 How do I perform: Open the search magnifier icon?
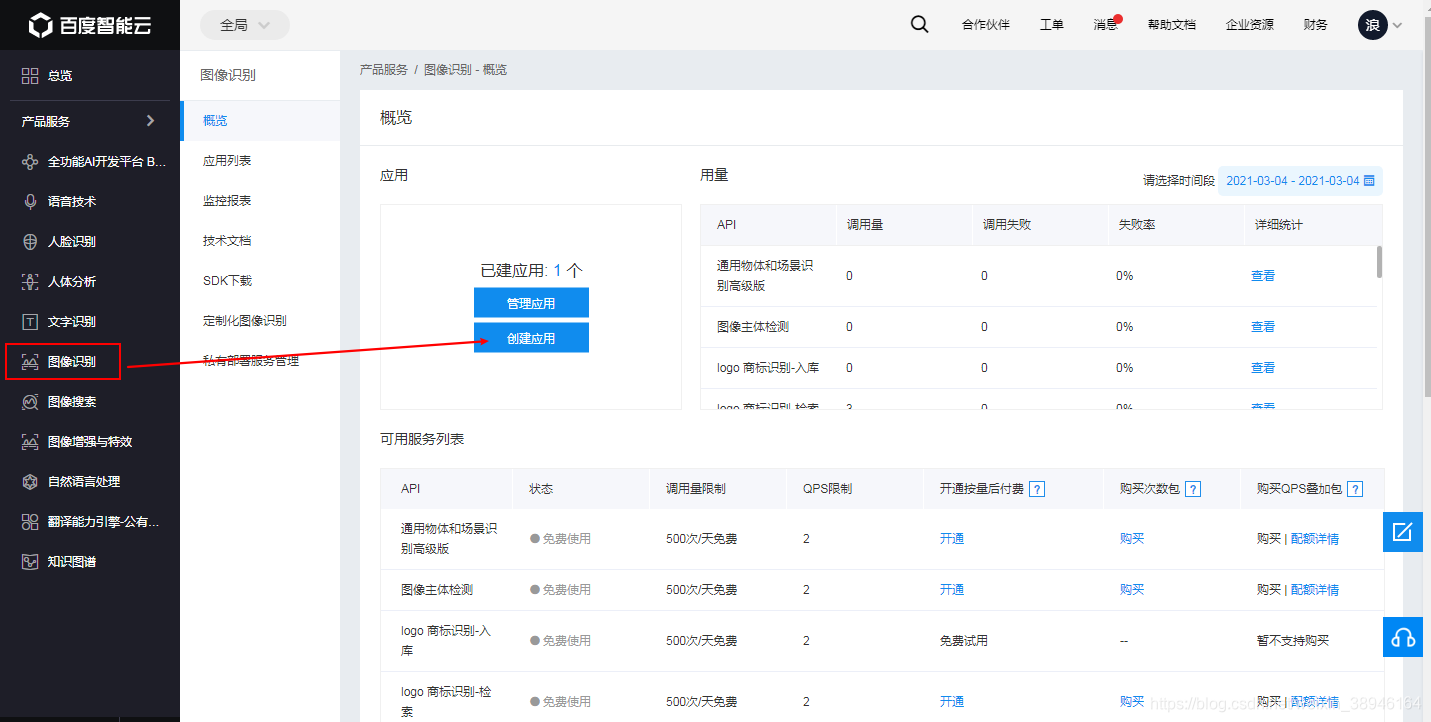(919, 25)
